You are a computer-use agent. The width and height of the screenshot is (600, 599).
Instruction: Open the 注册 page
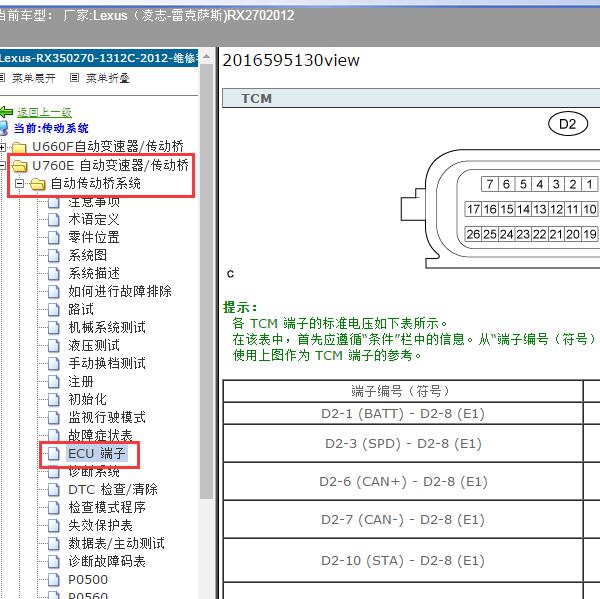pyautogui.click(x=81, y=381)
